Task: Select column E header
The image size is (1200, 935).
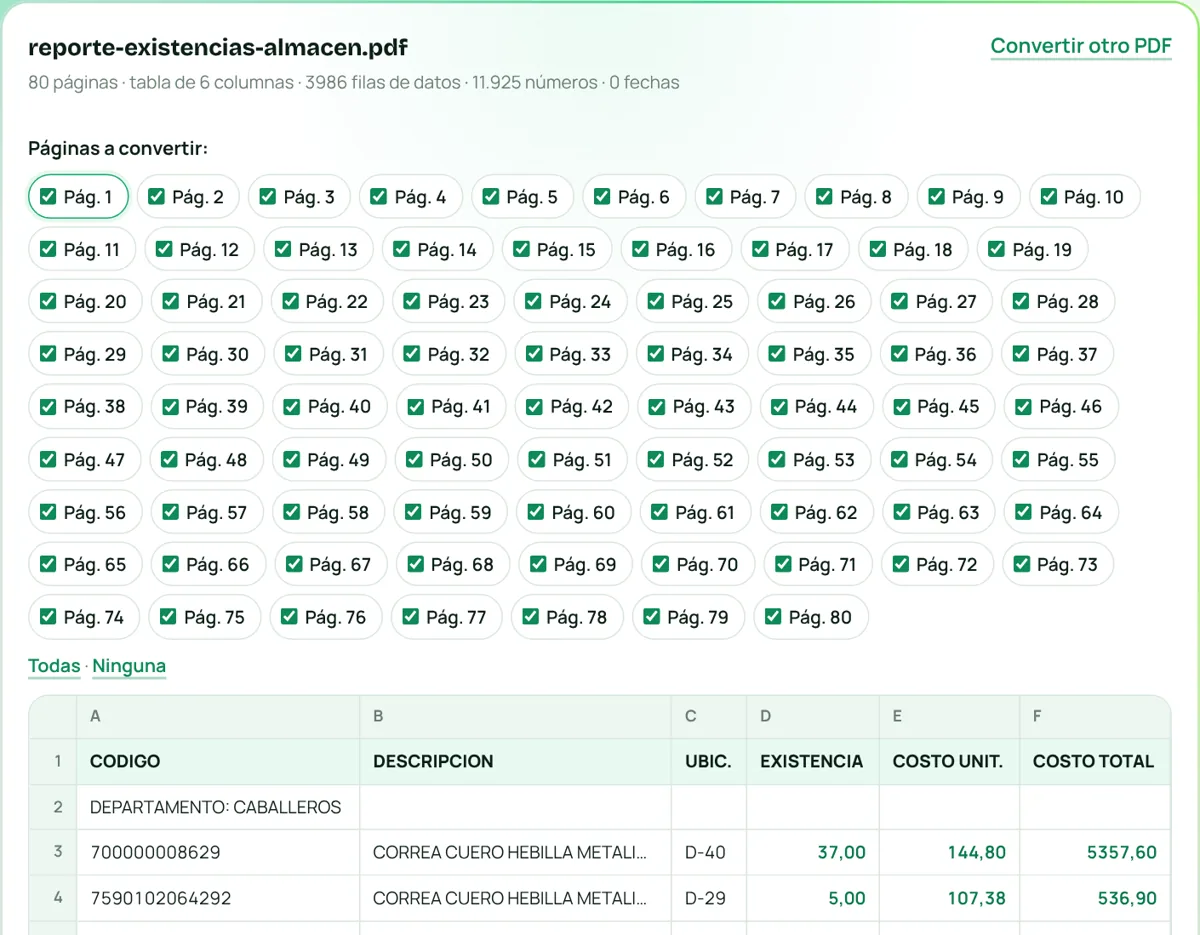Action: 949,717
